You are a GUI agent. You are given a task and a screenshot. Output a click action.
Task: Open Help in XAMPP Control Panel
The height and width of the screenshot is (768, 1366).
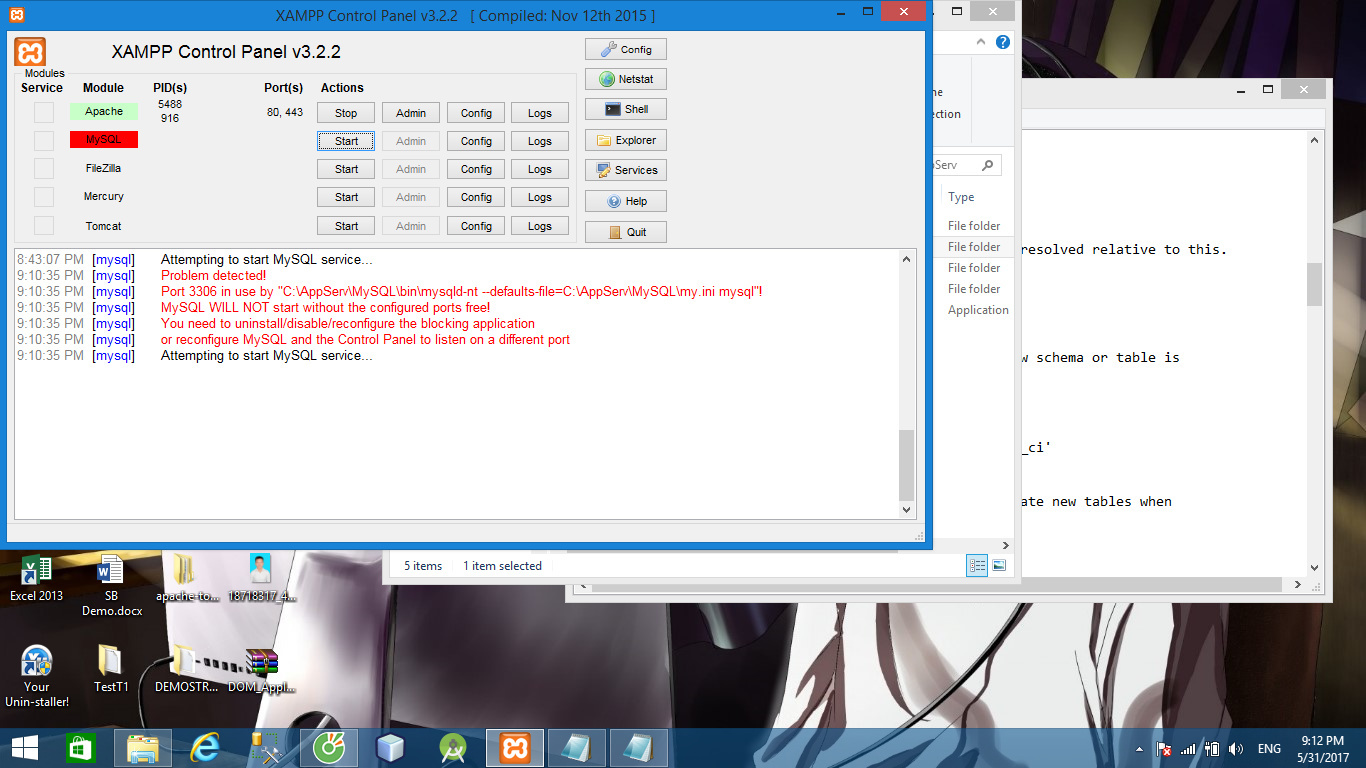point(626,201)
